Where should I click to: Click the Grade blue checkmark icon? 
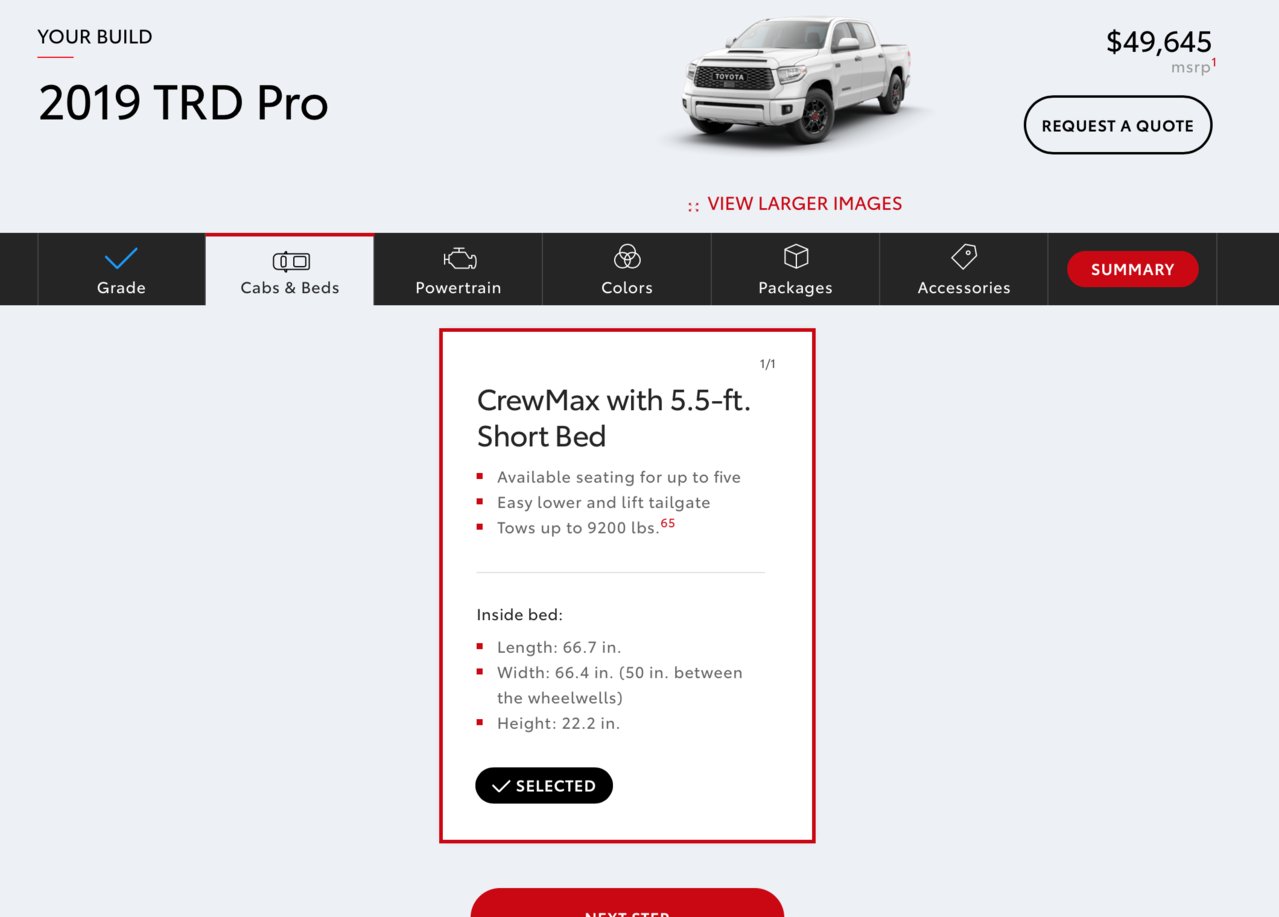121,259
